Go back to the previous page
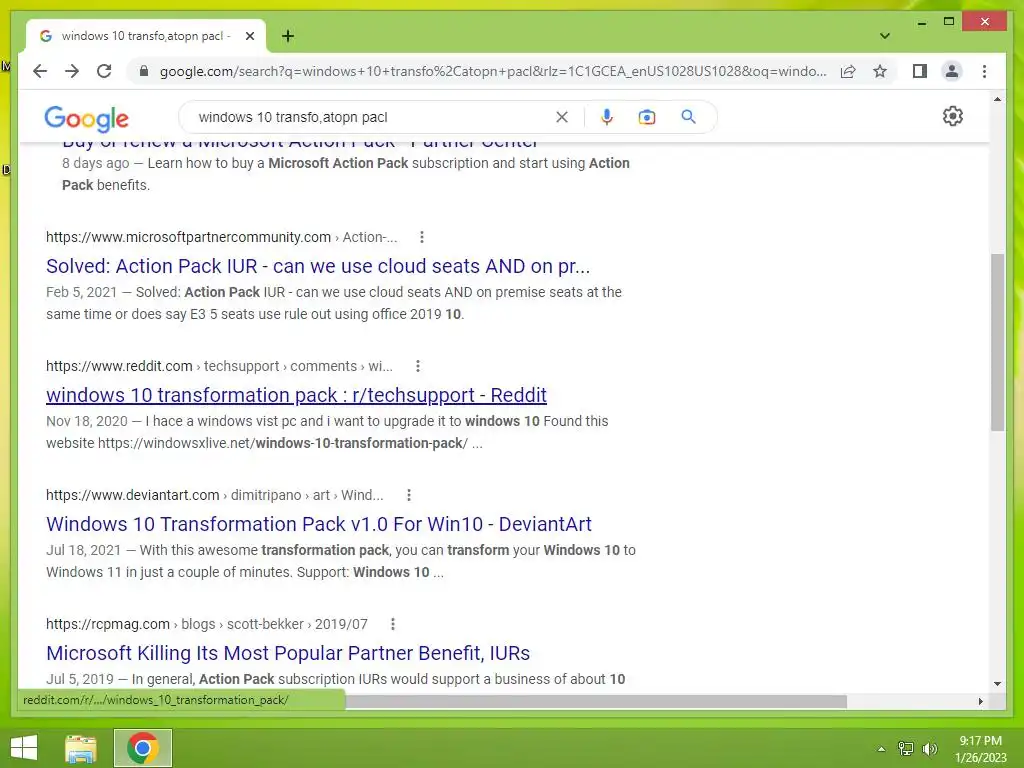Image resolution: width=1024 pixels, height=768 pixels. pos(40,71)
